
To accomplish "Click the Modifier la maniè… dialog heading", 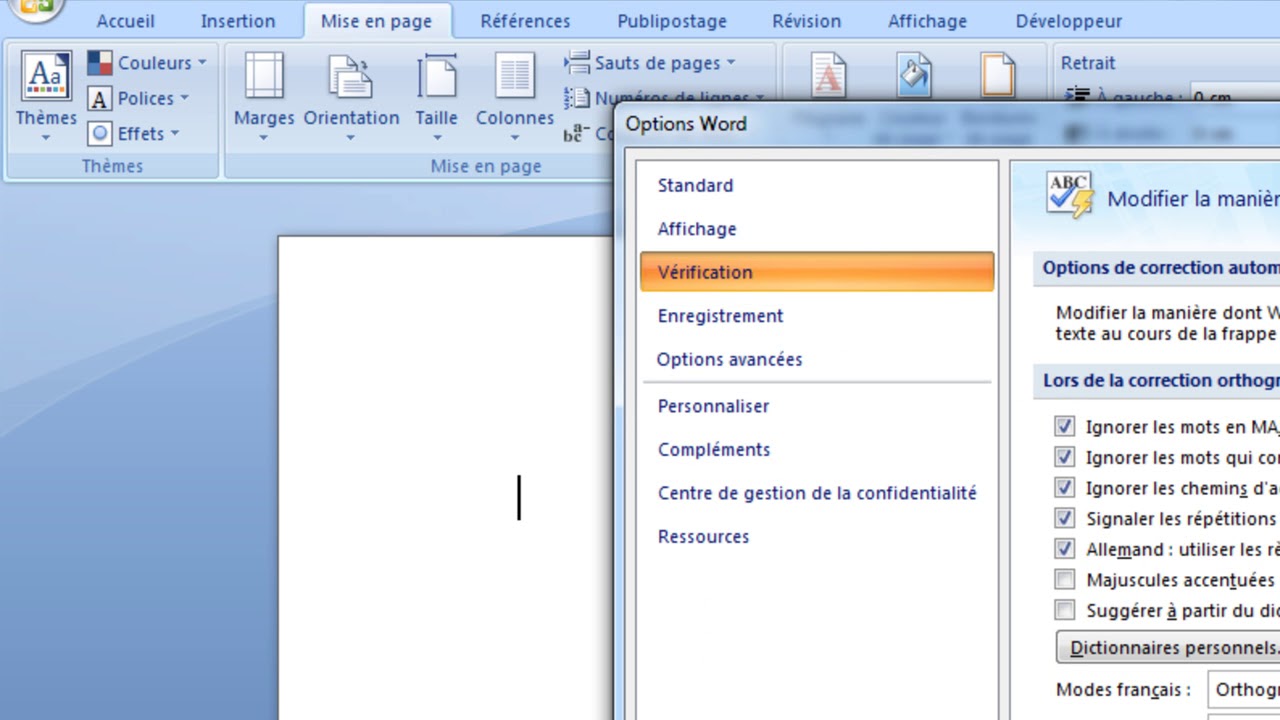I will 1193,198.
